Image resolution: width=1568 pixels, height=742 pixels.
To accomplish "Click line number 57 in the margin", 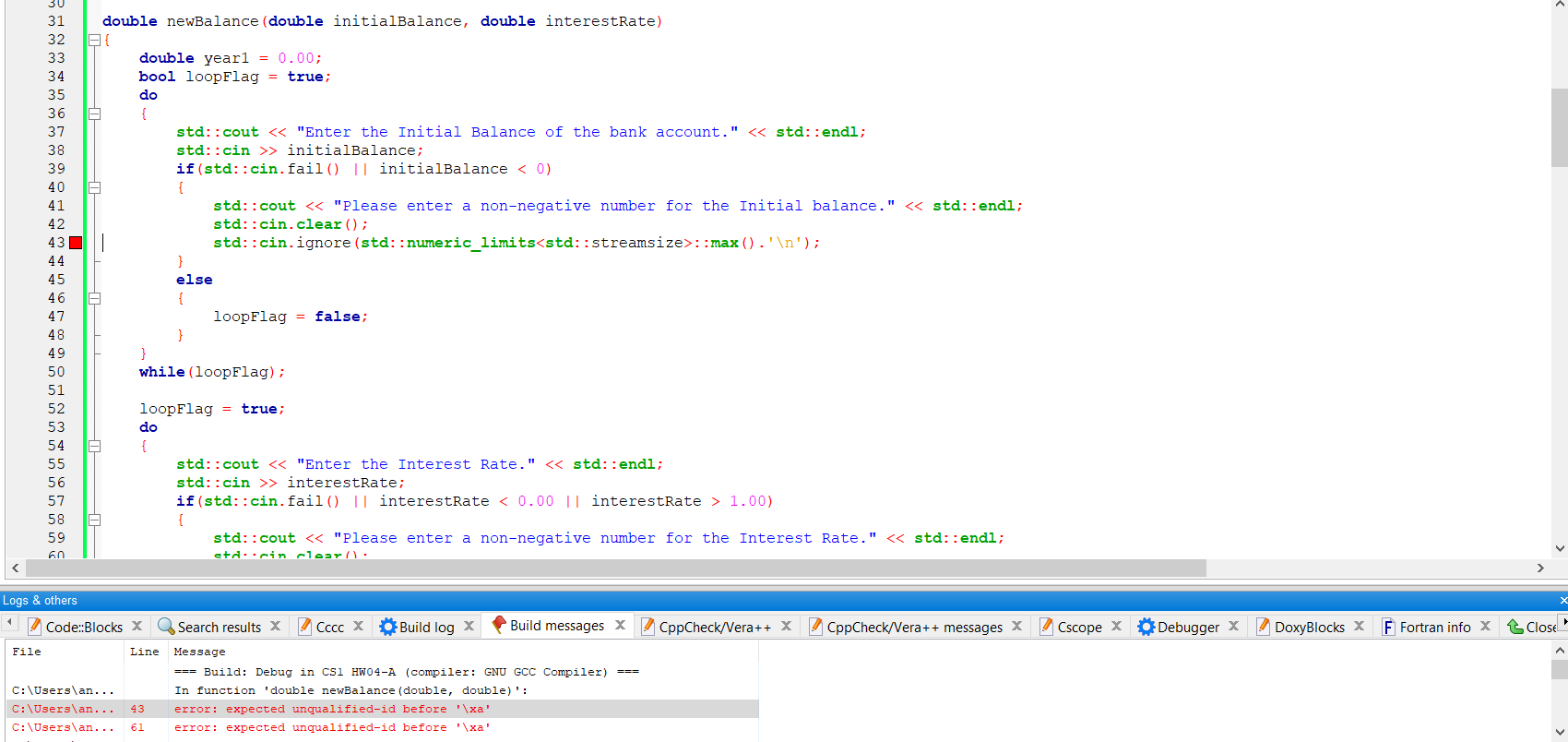I will 56,501.
